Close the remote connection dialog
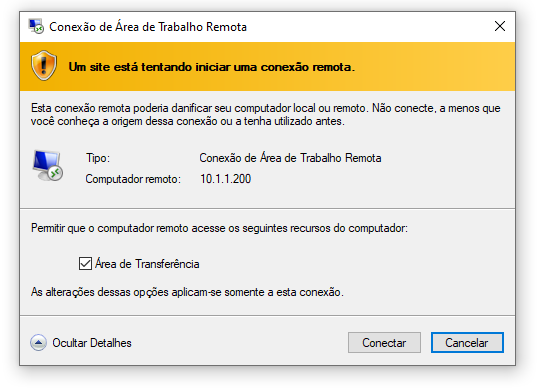The image size is (547, 390). point(500,26)
